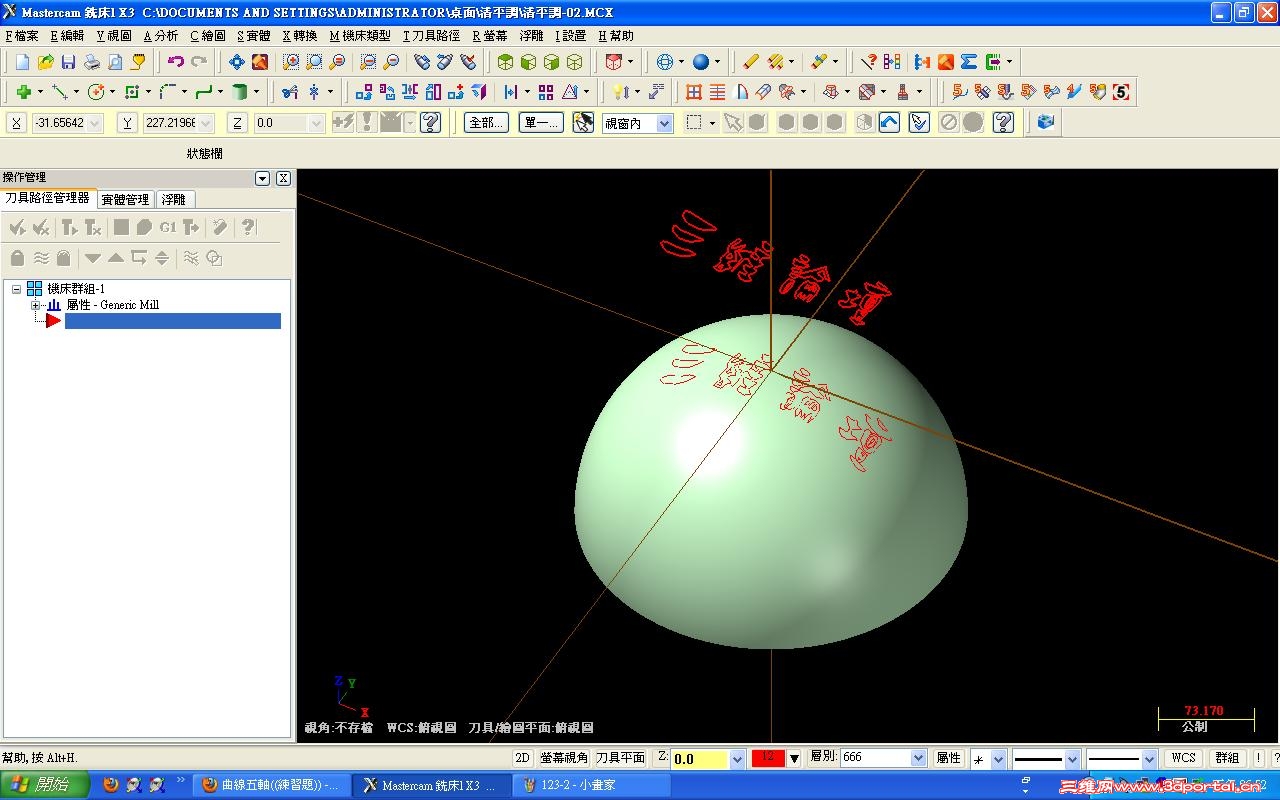Undo the last action with the purple arrow
The height and width of the screenshot is (800, 1280).
[x=176, y=62]
